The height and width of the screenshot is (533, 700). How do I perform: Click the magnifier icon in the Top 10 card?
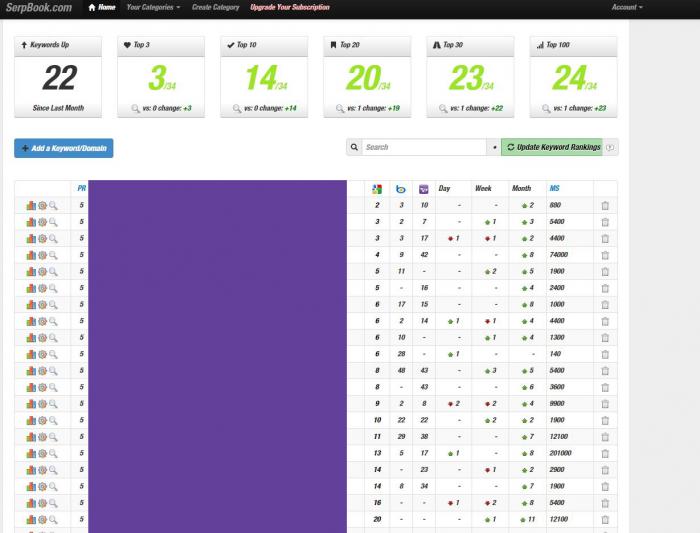click(237, 108)
